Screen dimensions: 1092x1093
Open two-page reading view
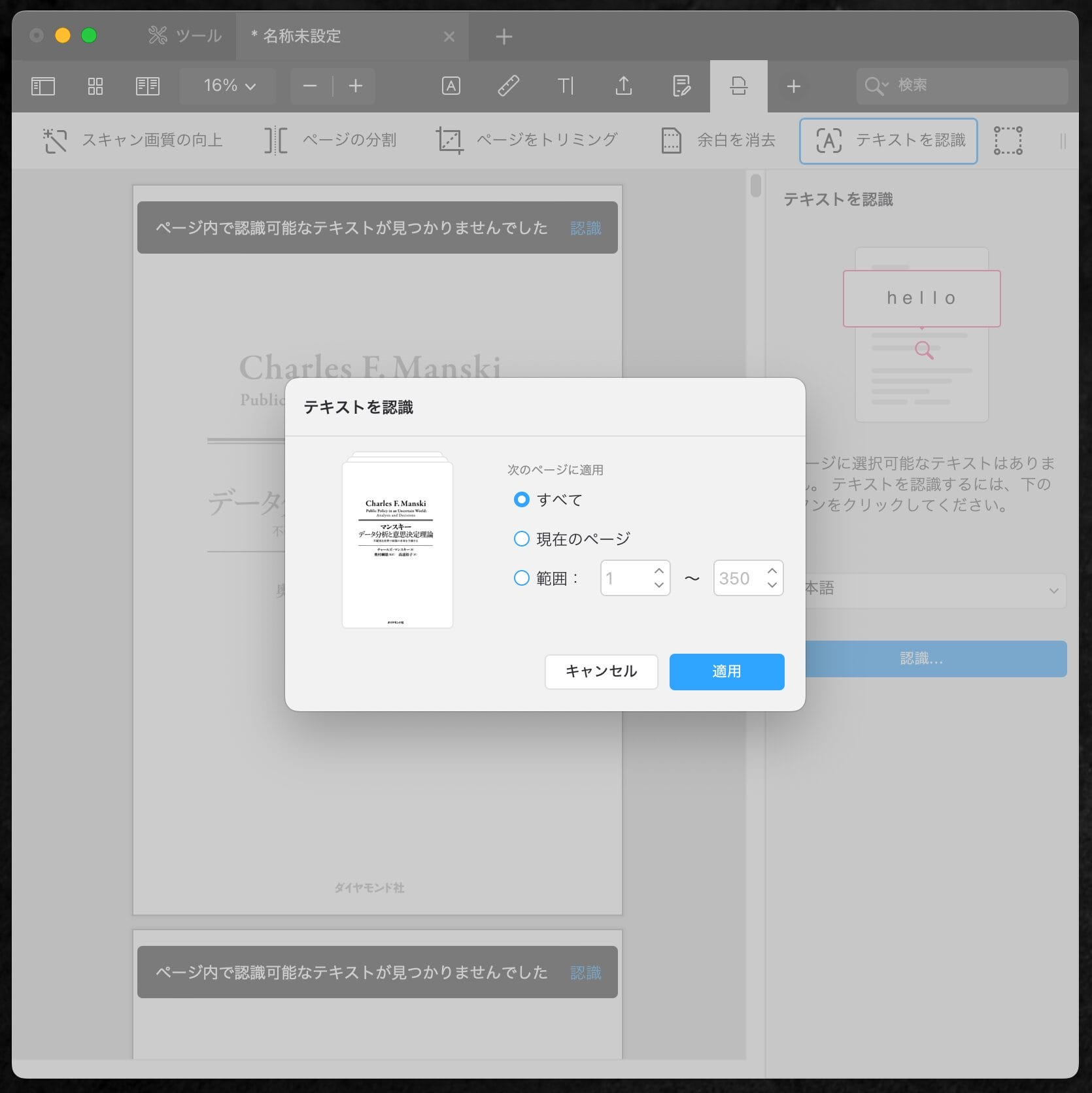148,86
